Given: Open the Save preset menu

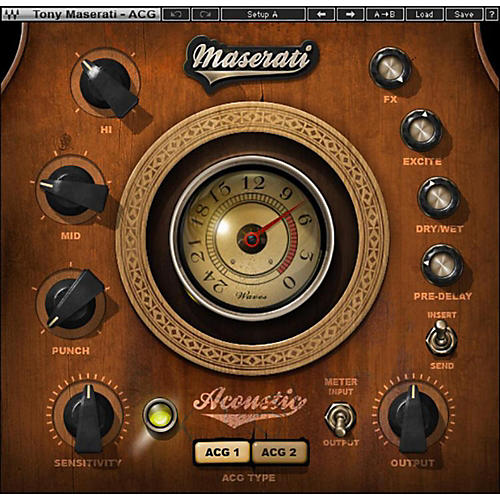Looking at the screenshot, I should [x=464, y=14].
